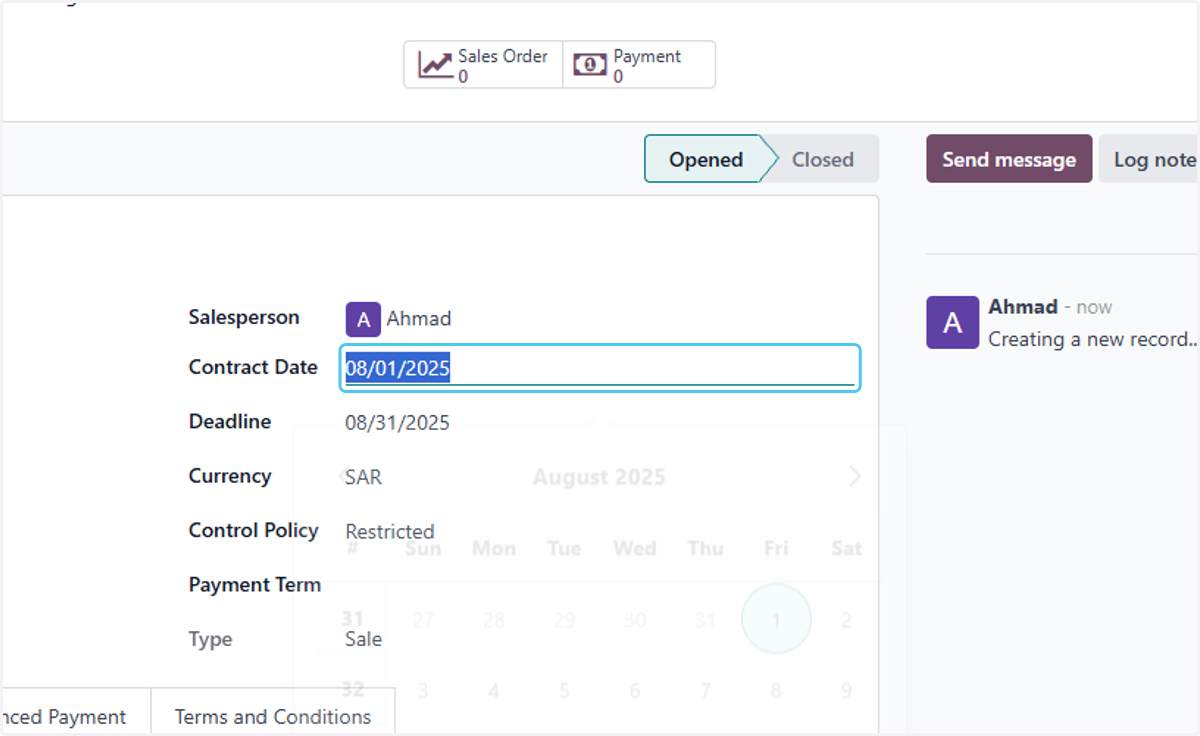The image size is (1200, 736).
Task: Click the Sales Order chart icon
Action: pyautogui.click(x=435, y=65)
